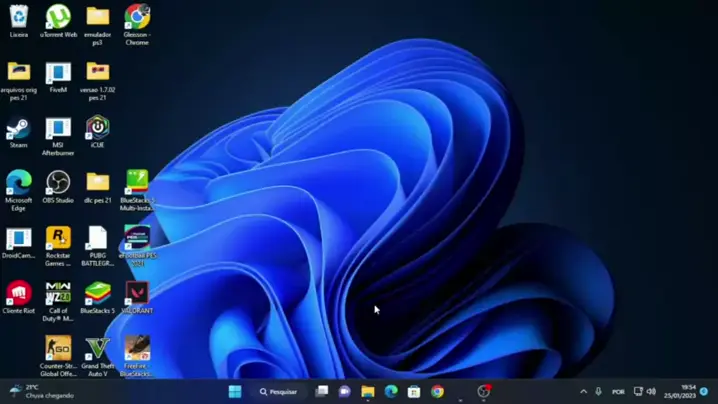
Task: Click the iCUE desktop shortcut
Action: pos(97,128)
